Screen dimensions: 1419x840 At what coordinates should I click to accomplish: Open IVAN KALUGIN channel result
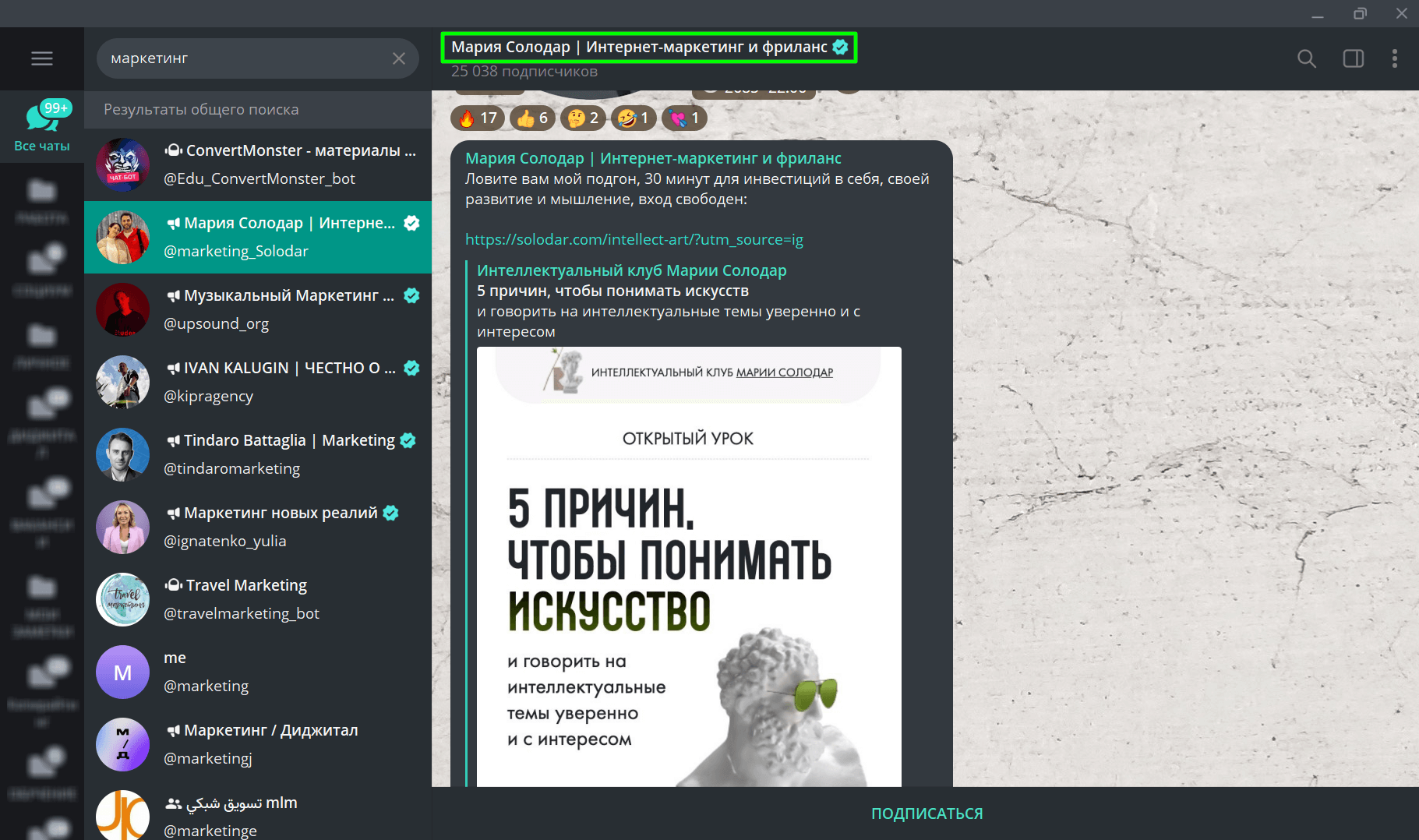pyautogui.click(x=258, y=382)
